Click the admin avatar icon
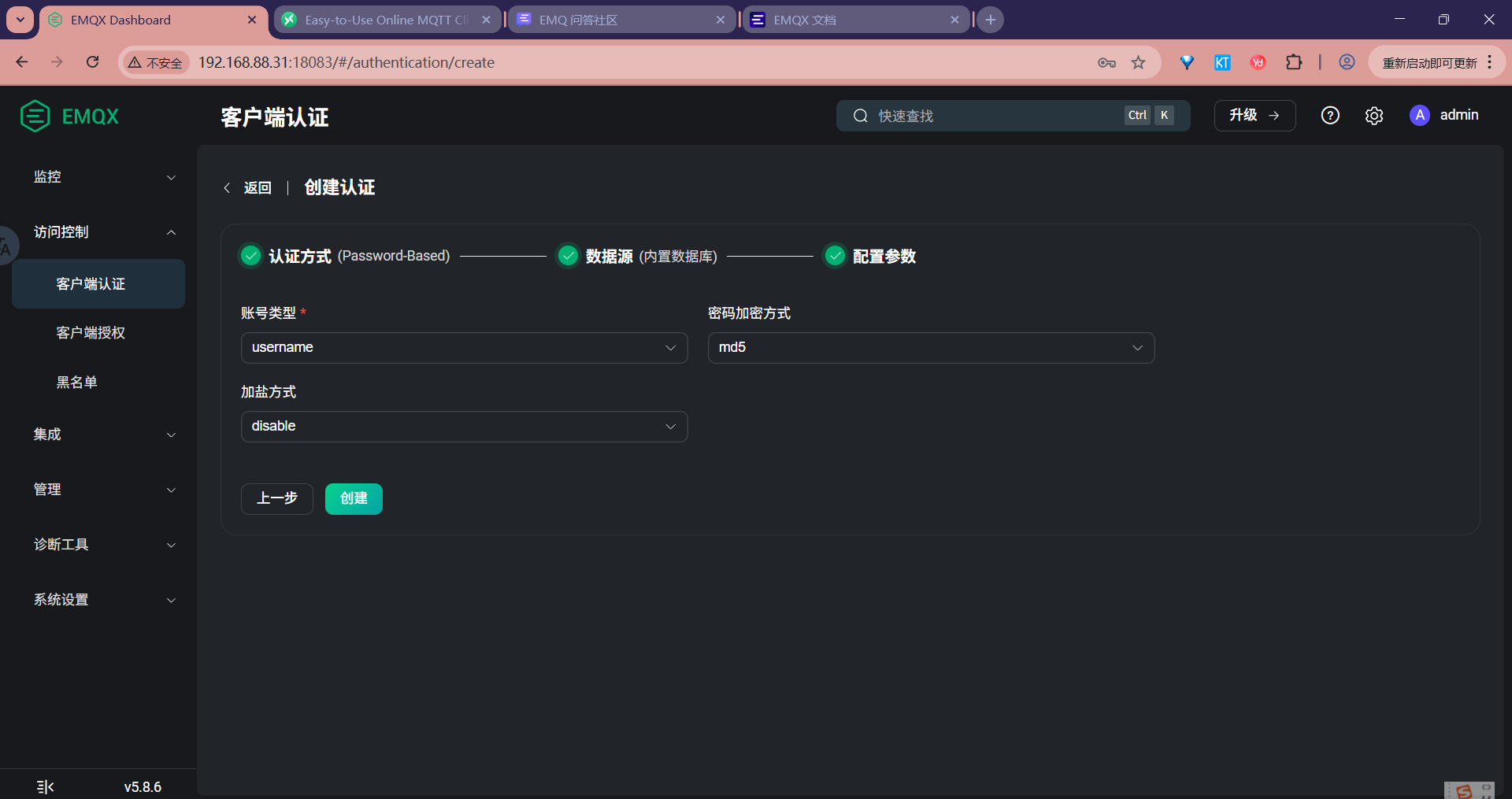This screenshot has width=1512, height=799. pyautogui.click(x=1420, y=116)
